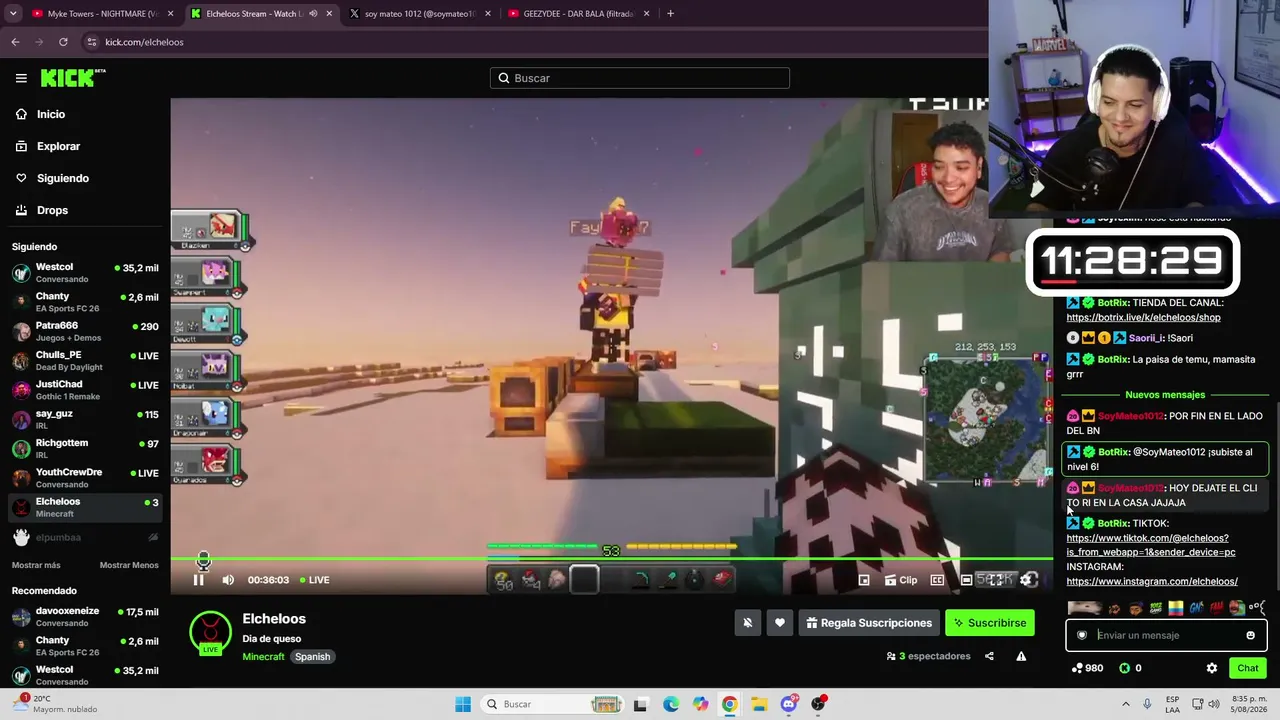Open Richgottem channel in the sidebar
Screen dimensions: 1280x720
click(85, 448)
